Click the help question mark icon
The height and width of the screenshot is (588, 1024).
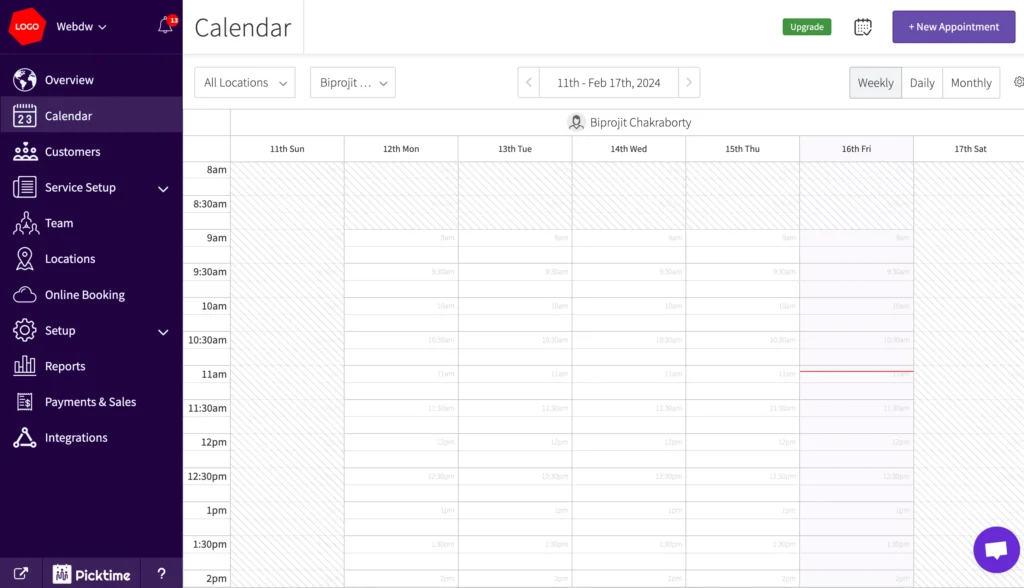pos(161,574)
